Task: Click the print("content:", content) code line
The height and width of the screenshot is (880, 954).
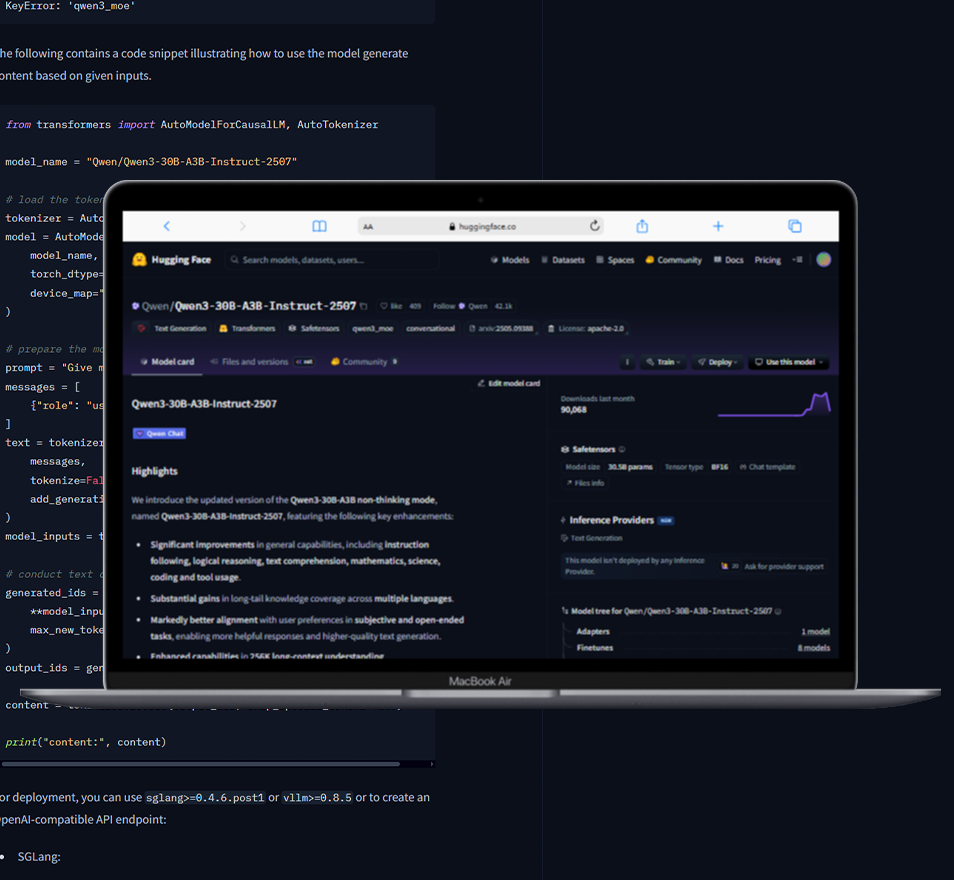Action: click(86, 742)
